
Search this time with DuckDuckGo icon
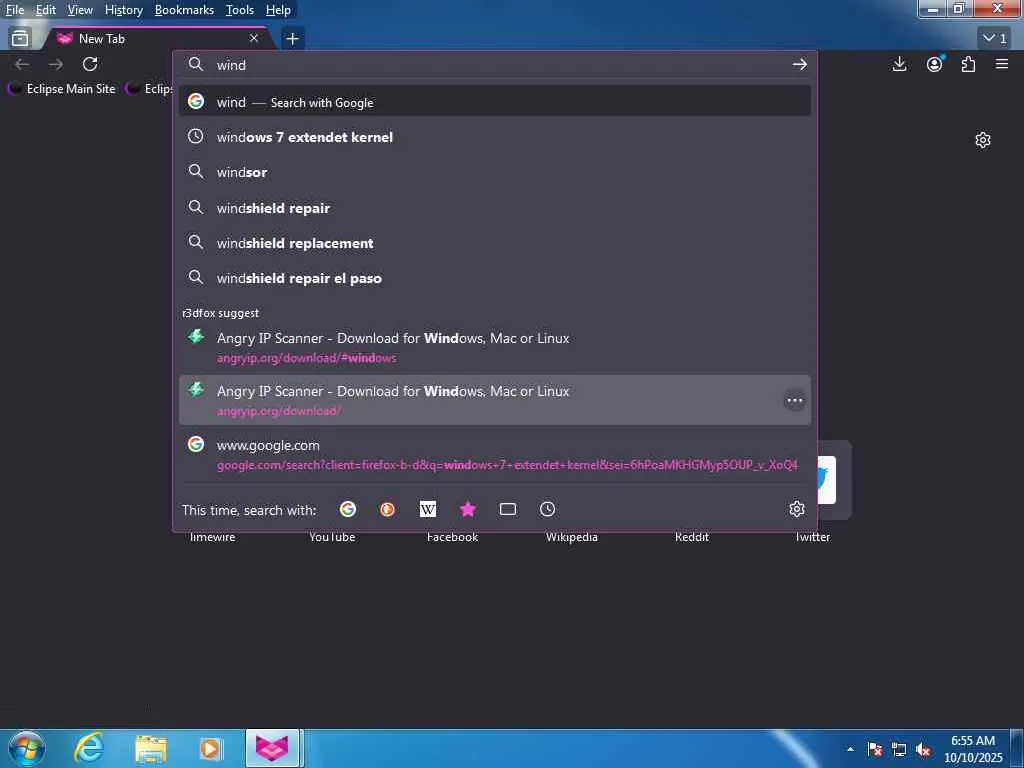tap(387, 509)
